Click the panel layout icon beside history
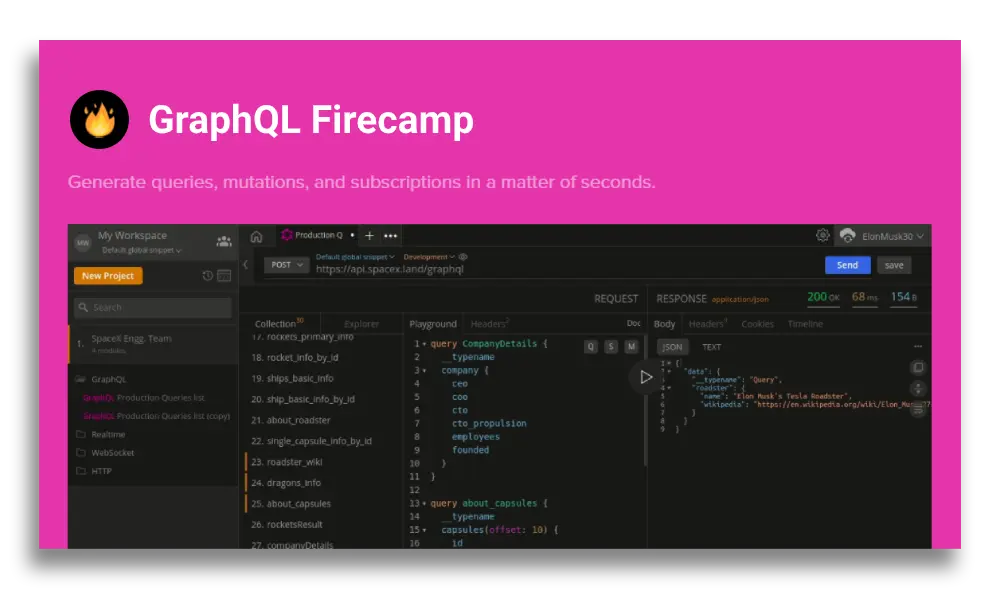The width and height of the screenshot is (1000, 600). (224, 275)
